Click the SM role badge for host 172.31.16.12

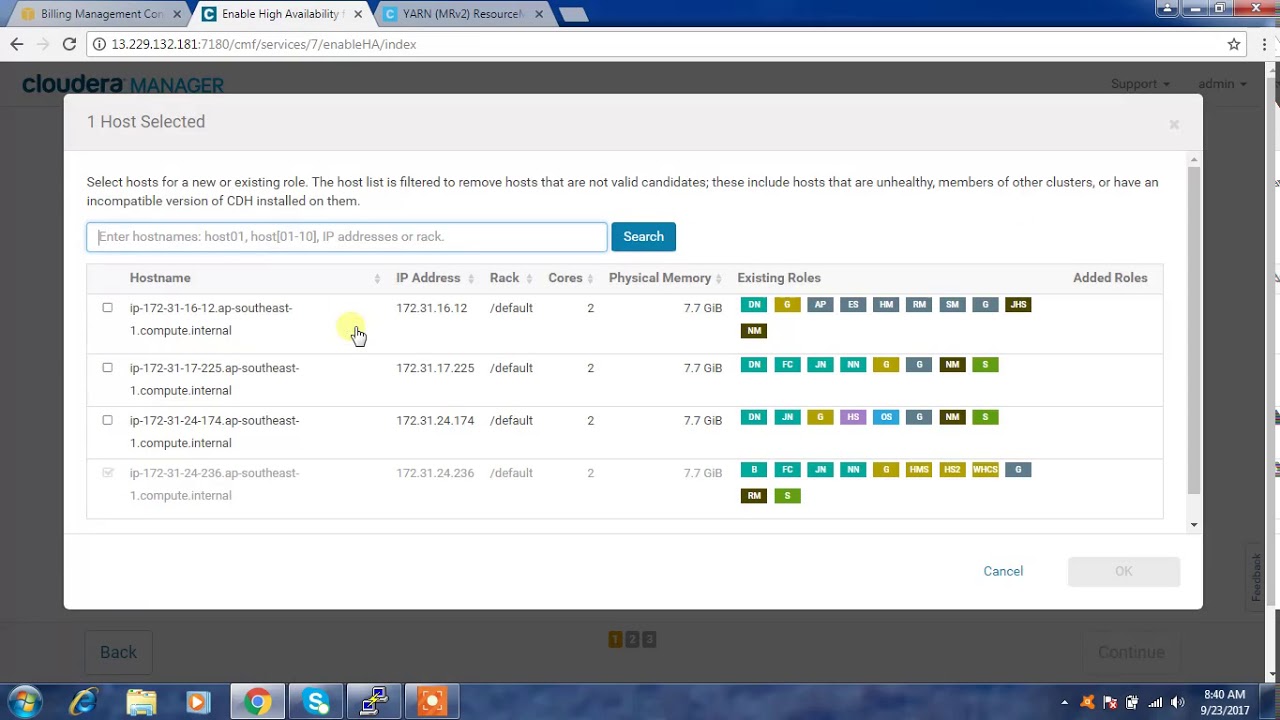[x=952, y=305]
